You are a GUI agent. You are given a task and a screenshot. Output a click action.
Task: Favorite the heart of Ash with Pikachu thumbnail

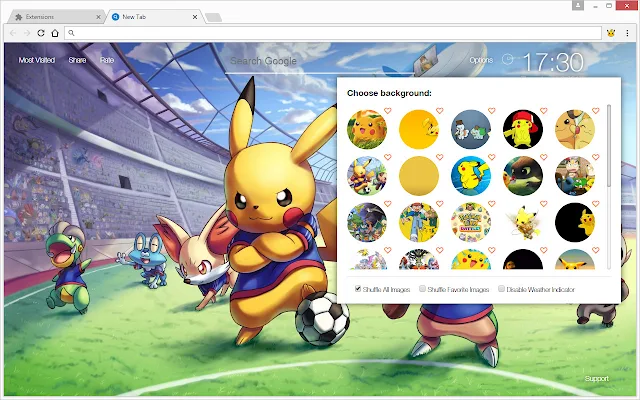440,204
